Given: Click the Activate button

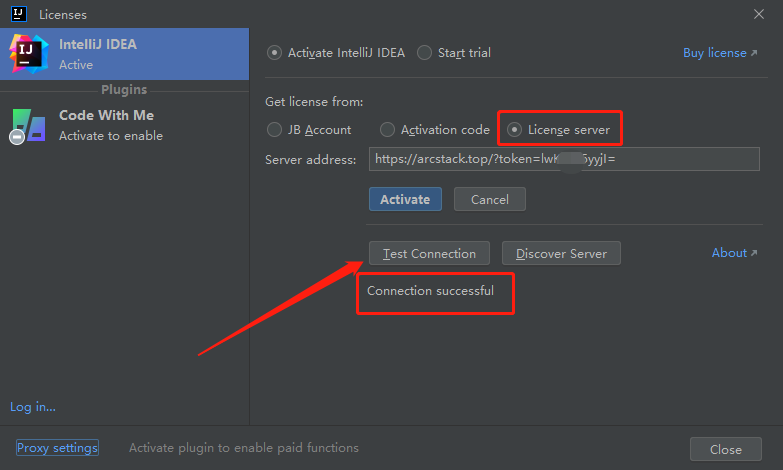Looking at the screenshot, I should [x=405, y=199].
